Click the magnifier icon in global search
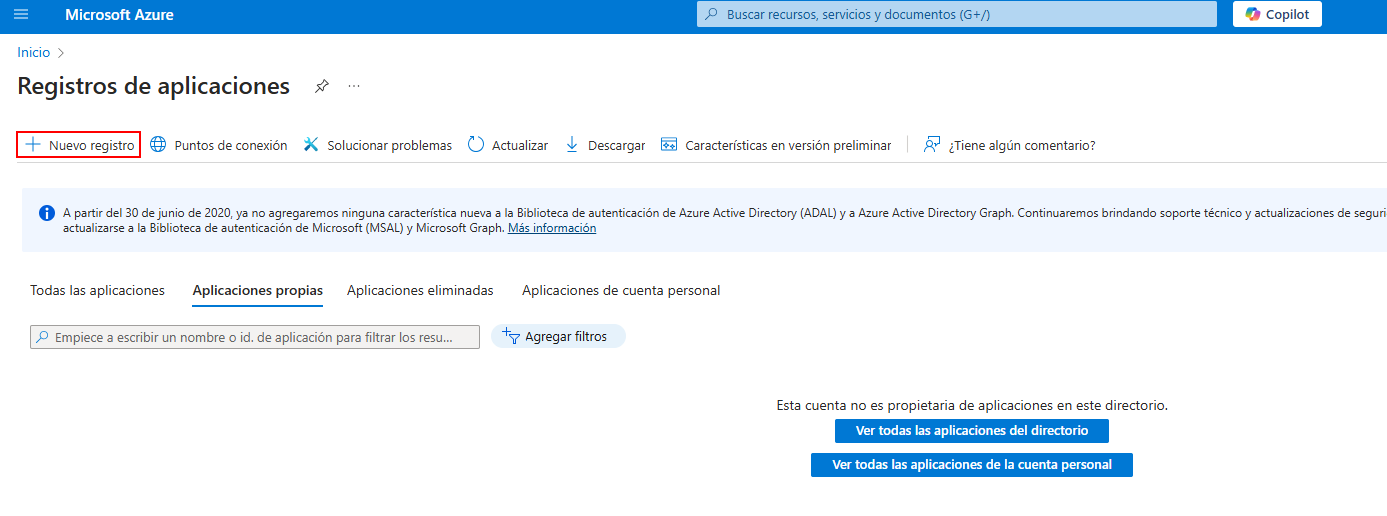 click(711, 14)
